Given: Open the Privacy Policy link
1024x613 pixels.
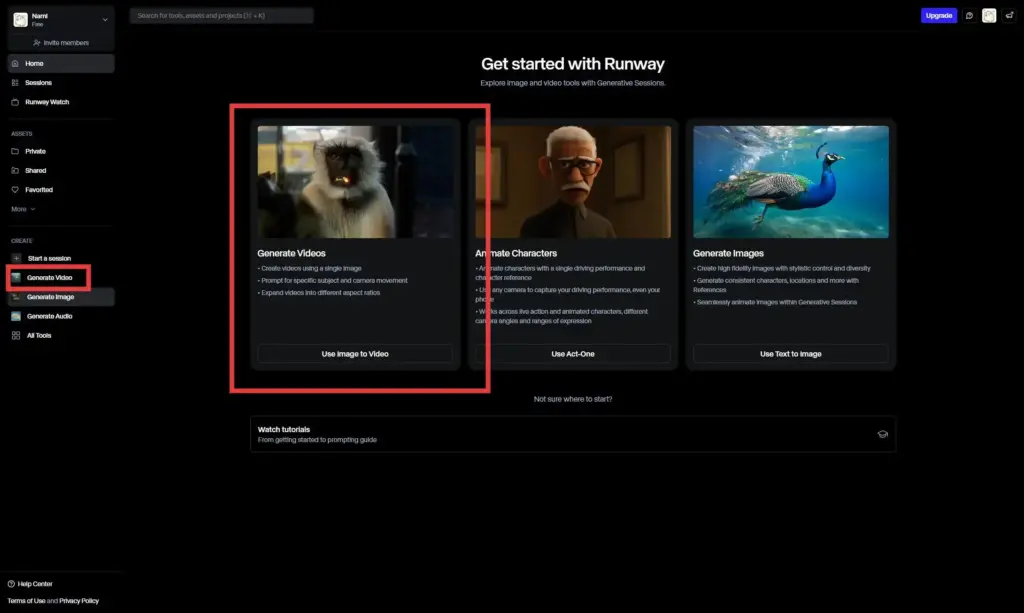Looking at the screenshot, I should tap(79, 601).
